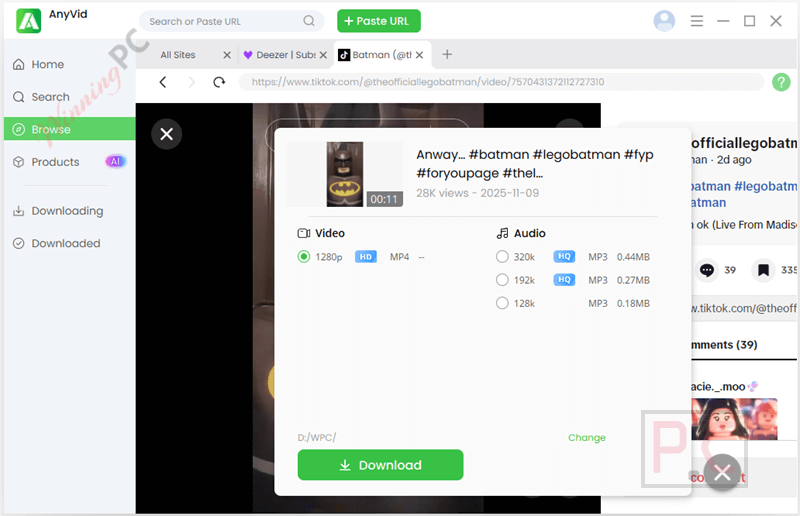Close the All Sites tab

point(227,55)
